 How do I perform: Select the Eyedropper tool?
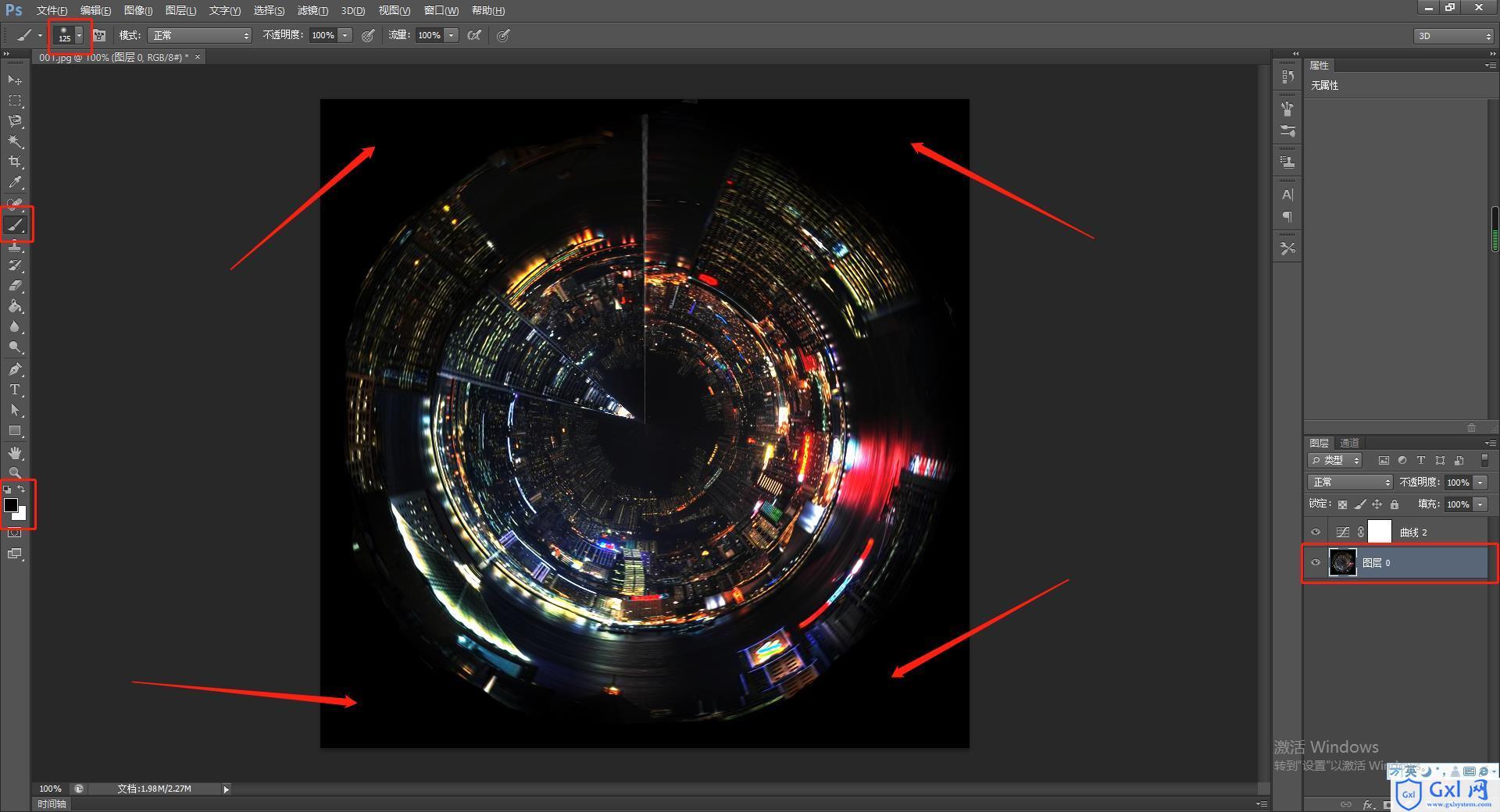[15, 183]
